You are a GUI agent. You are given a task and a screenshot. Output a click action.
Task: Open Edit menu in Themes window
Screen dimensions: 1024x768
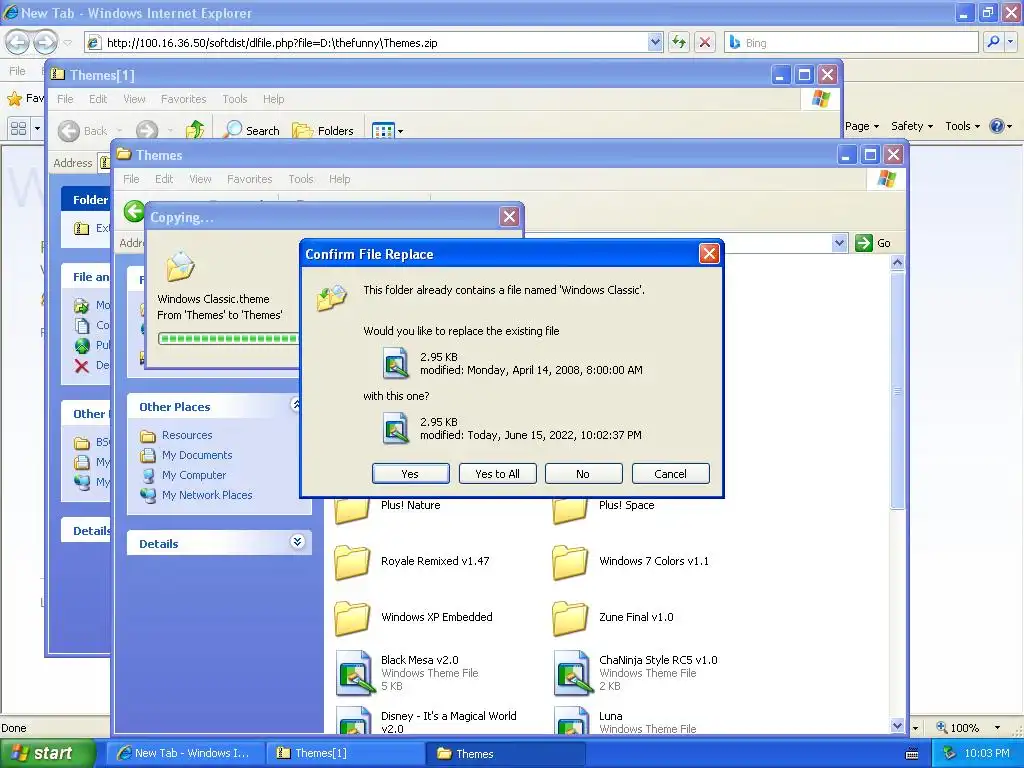click(x=164, y=179)
